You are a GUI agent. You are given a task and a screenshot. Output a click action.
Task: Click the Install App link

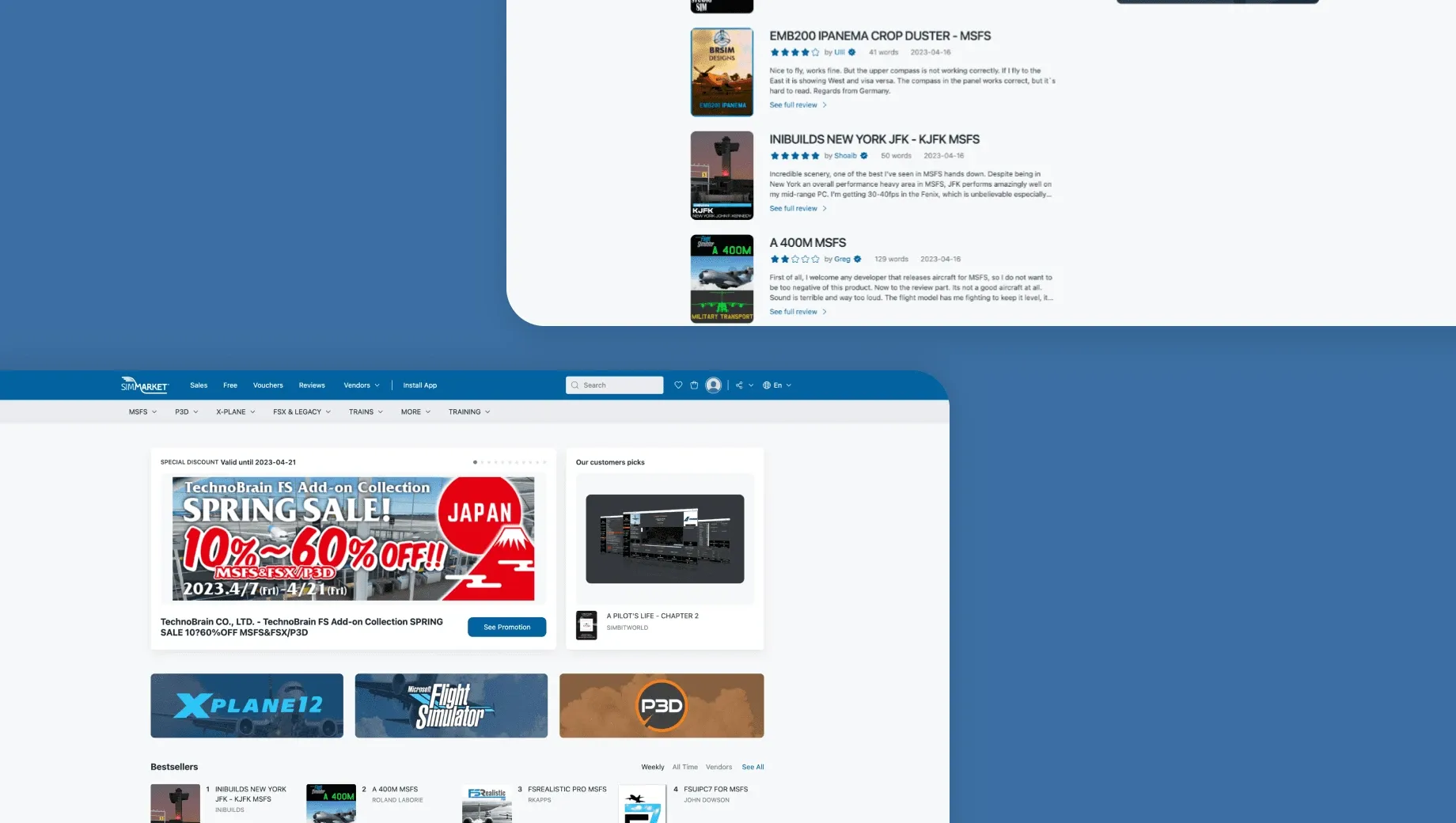pyautogui.click(x=420, y=385)
